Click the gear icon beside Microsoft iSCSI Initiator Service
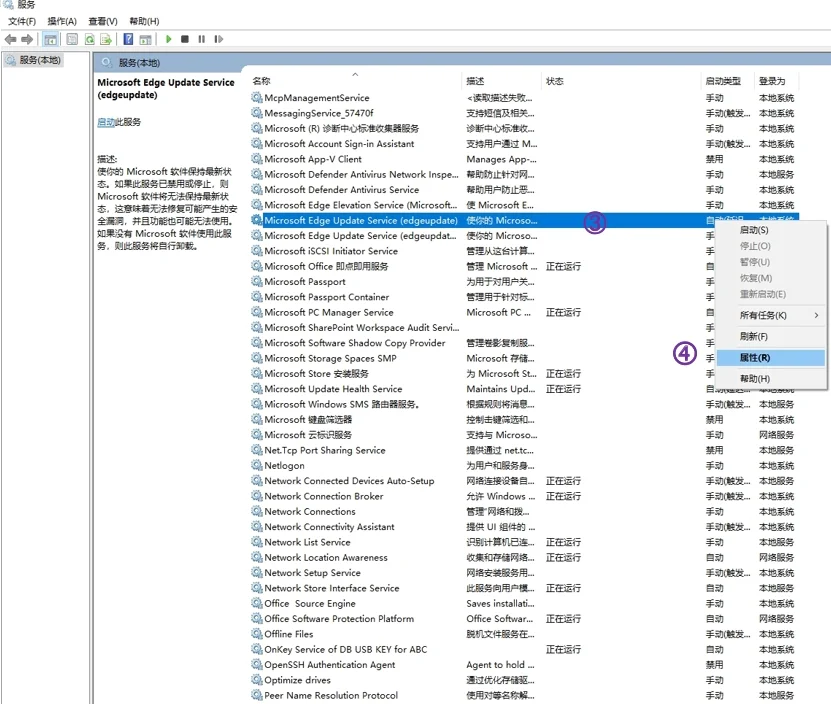 tap(257, 251)
